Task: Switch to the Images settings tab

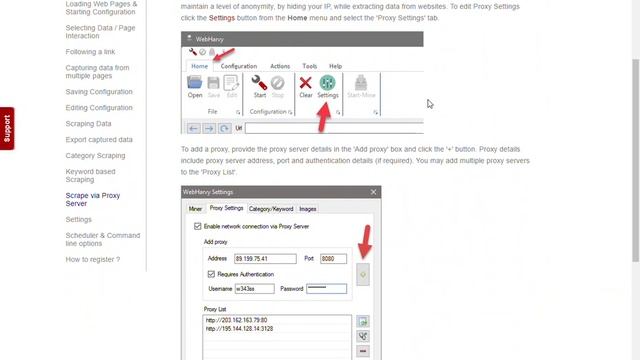Action: point(307,209)
